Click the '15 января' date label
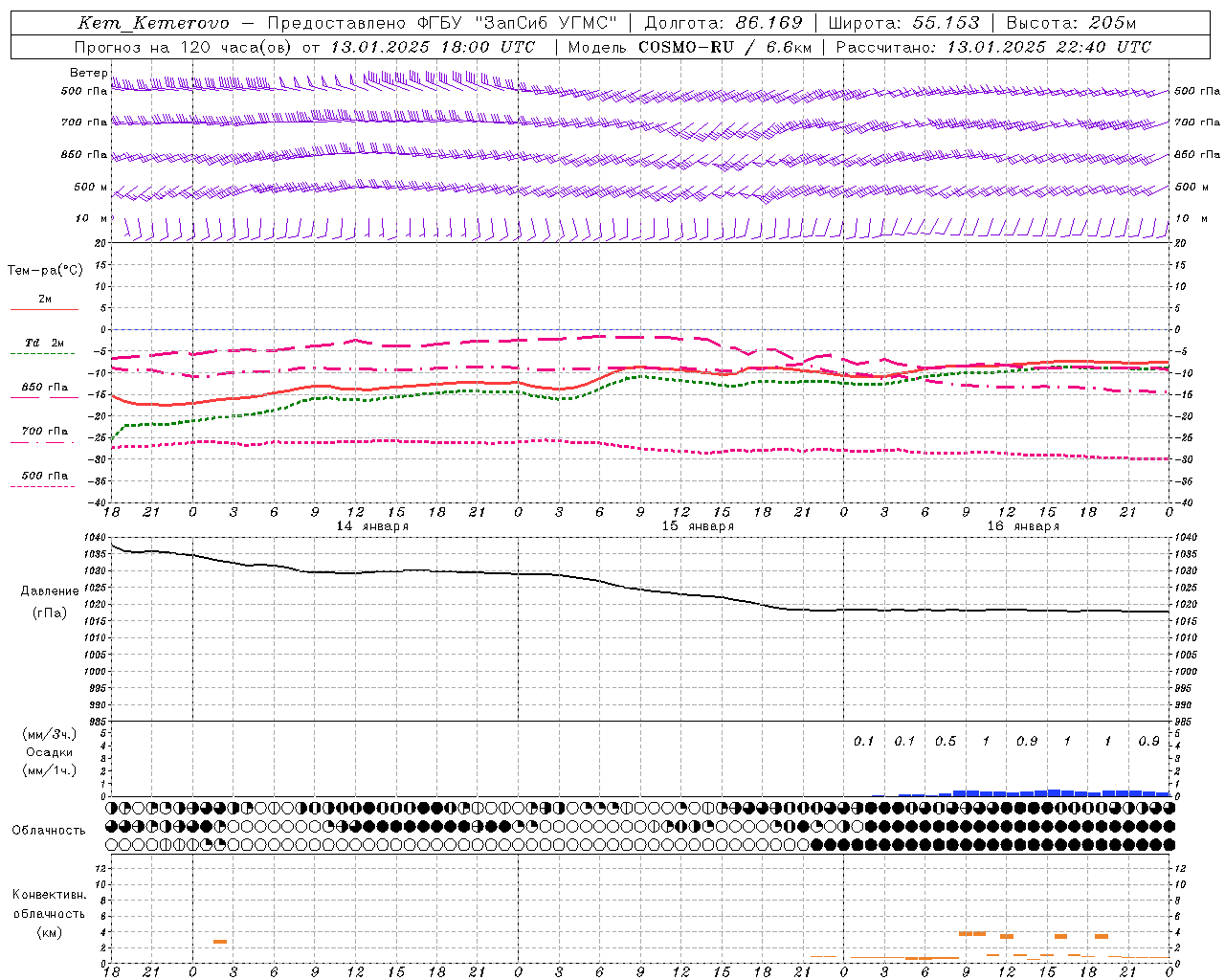The width and height of the screenshot is (1225, 980). 698,526
